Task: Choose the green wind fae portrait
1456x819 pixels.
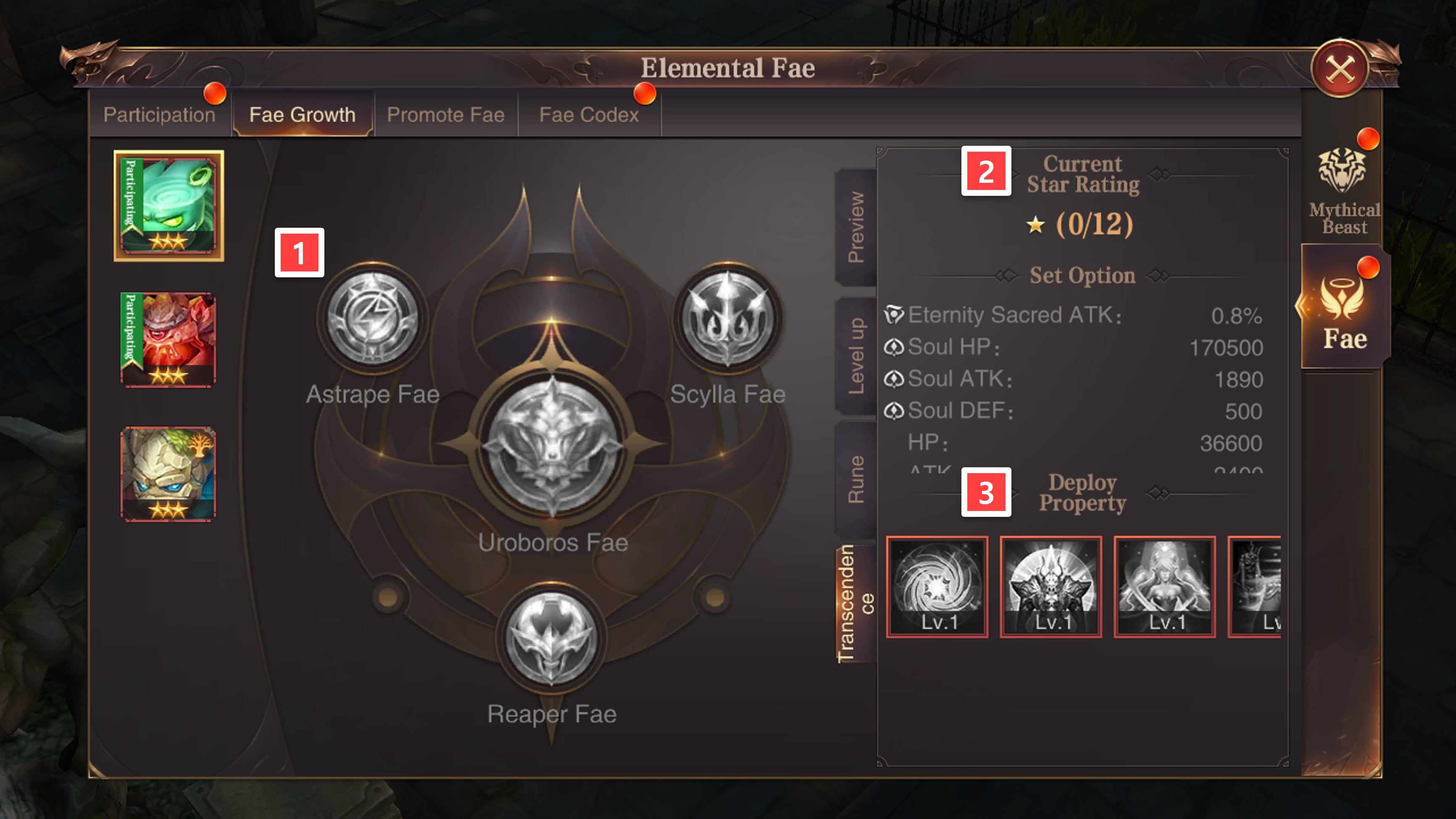Action: tap(169, 206)
